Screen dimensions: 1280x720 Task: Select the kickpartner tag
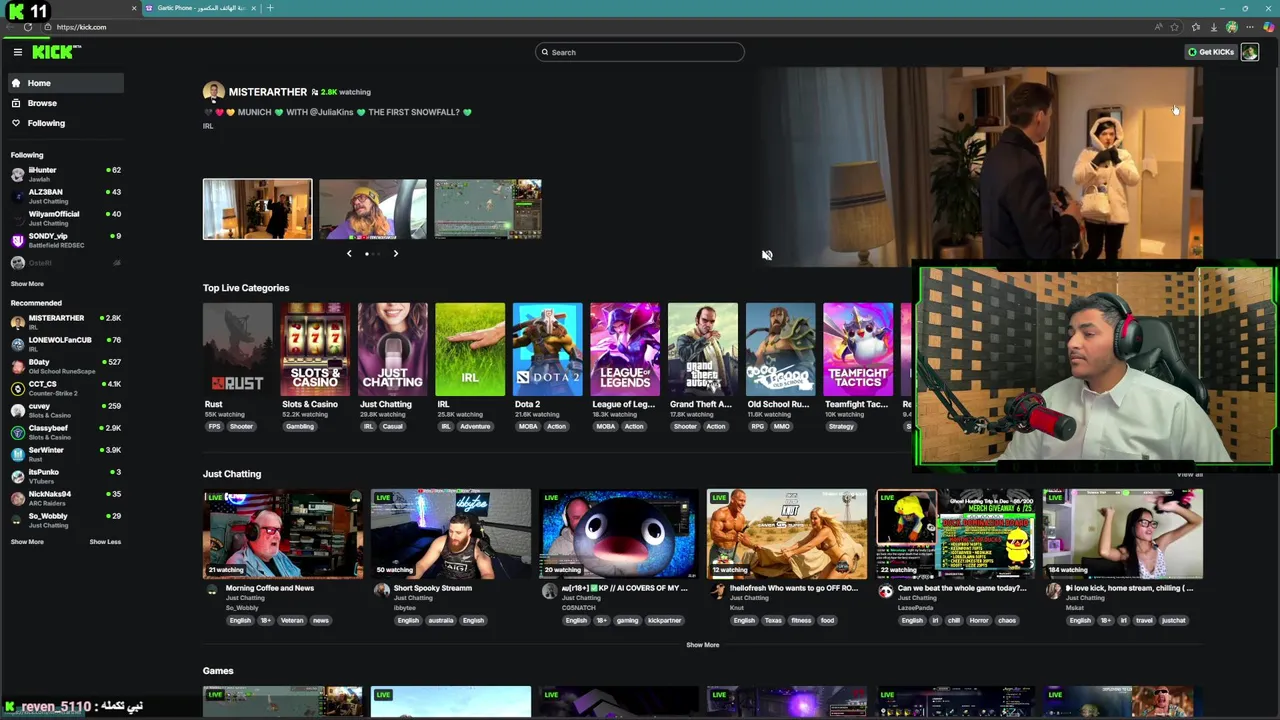pyautogui.click(x=664, y=620)
